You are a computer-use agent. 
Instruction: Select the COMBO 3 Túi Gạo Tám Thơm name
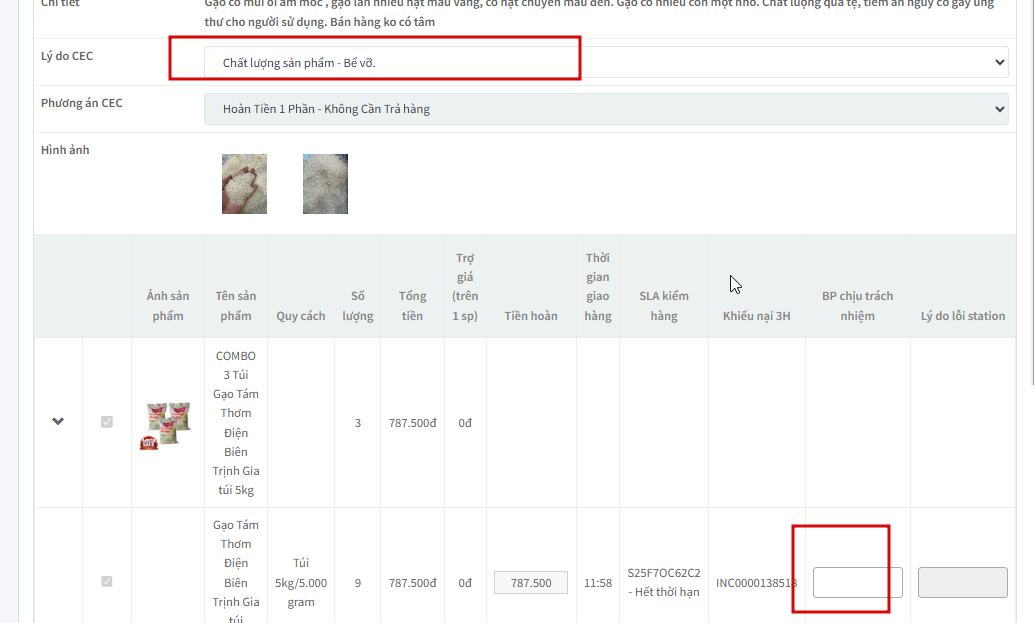click(x=236, y=422)
